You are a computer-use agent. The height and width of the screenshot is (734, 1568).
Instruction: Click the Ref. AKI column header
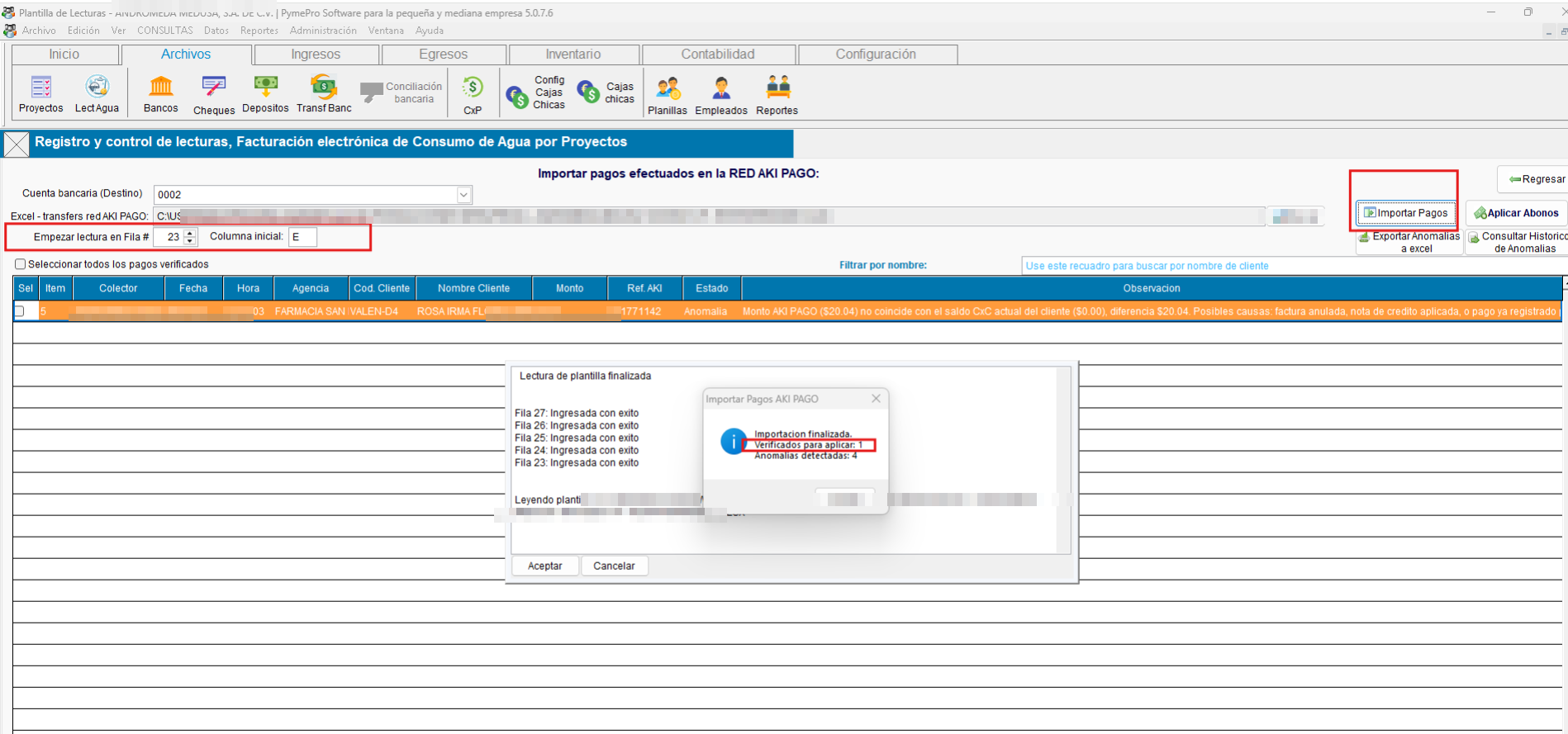(x=644, y=288)
